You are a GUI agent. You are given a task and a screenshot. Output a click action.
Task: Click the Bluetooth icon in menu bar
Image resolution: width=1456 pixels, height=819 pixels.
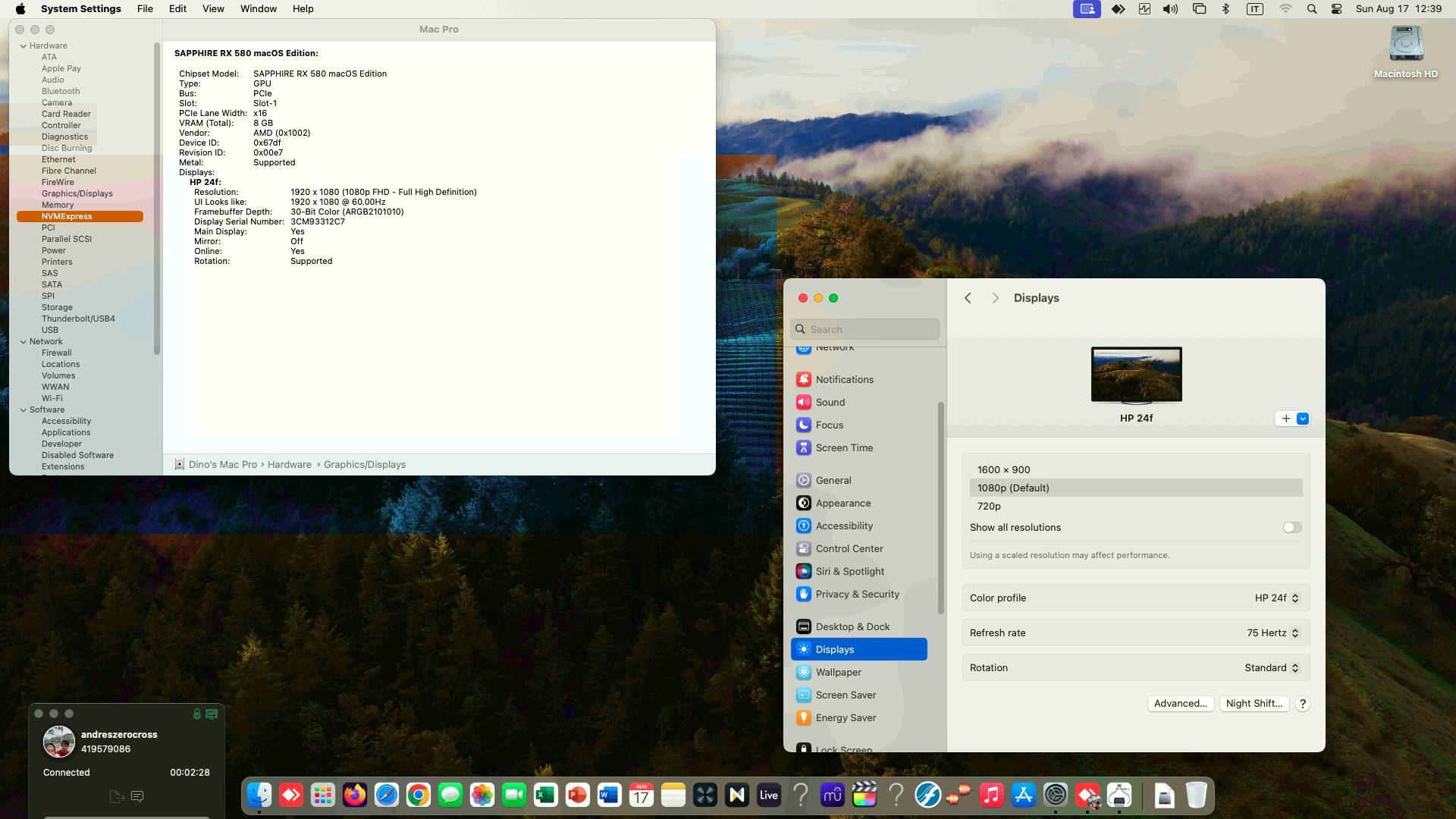[1225, 9]
